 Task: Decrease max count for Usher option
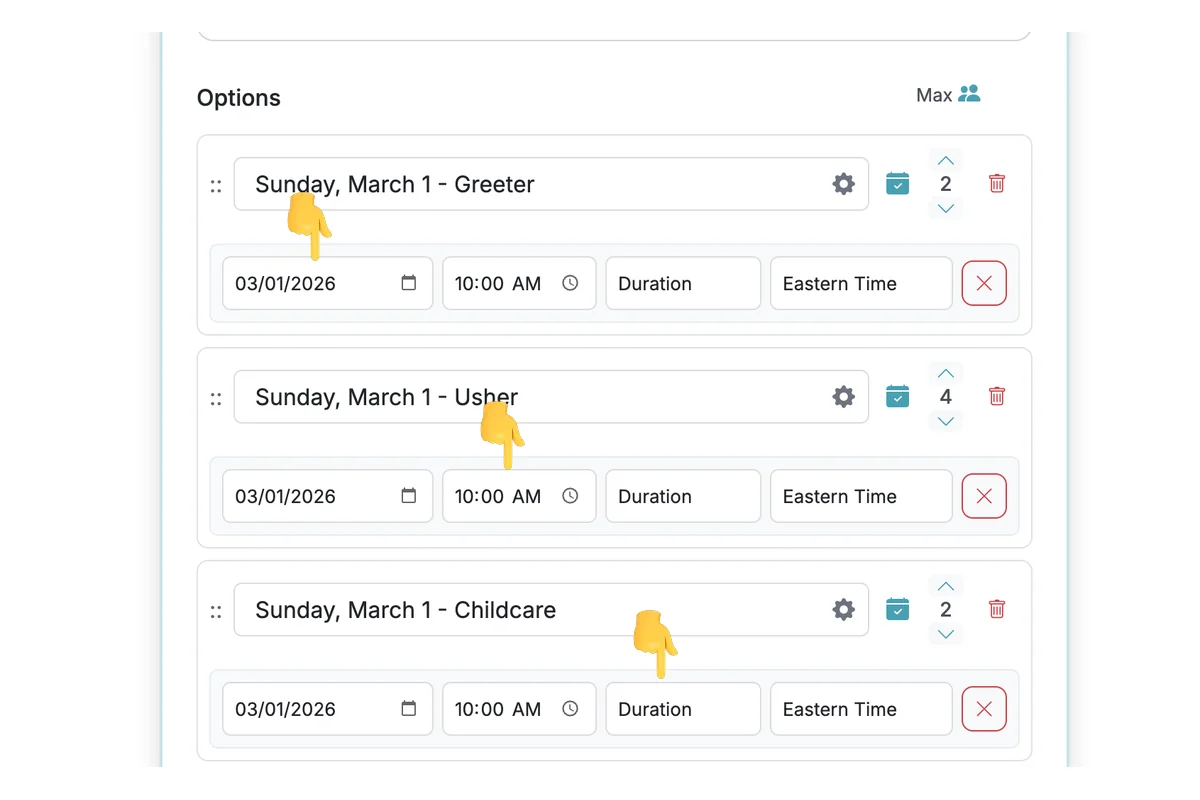pyautogui.click(x=946, y=421)
